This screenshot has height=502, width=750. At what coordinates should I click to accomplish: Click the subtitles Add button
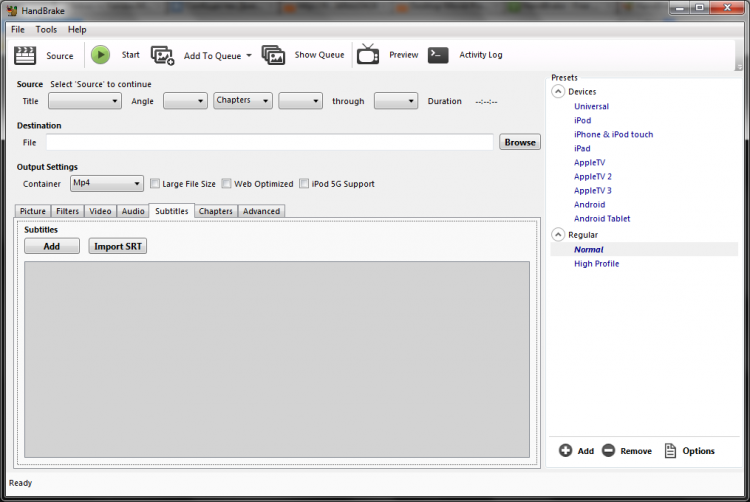pyautogui.click(x=52, y=246)
